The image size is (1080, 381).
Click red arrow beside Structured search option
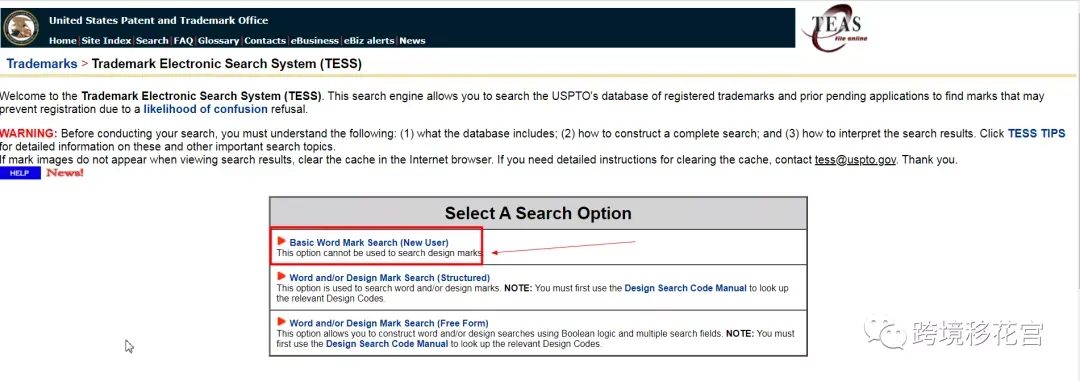(x=282, y=277)
